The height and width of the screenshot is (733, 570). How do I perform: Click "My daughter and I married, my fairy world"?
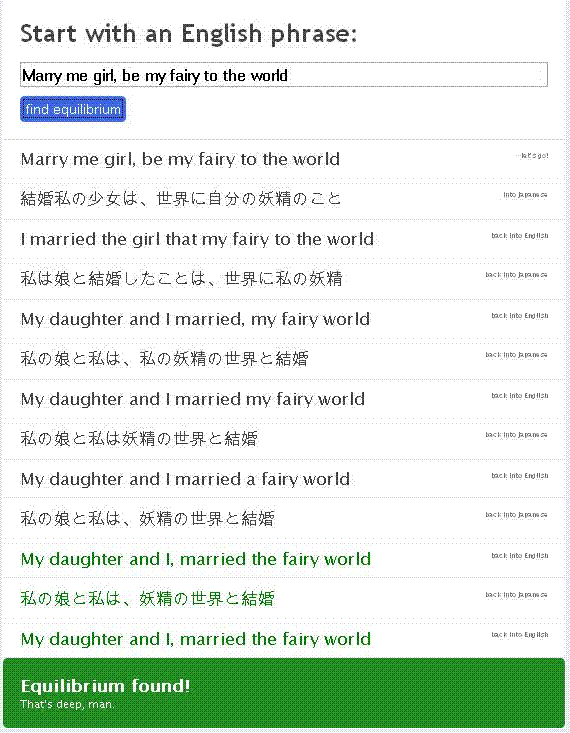tap(195, 319)
